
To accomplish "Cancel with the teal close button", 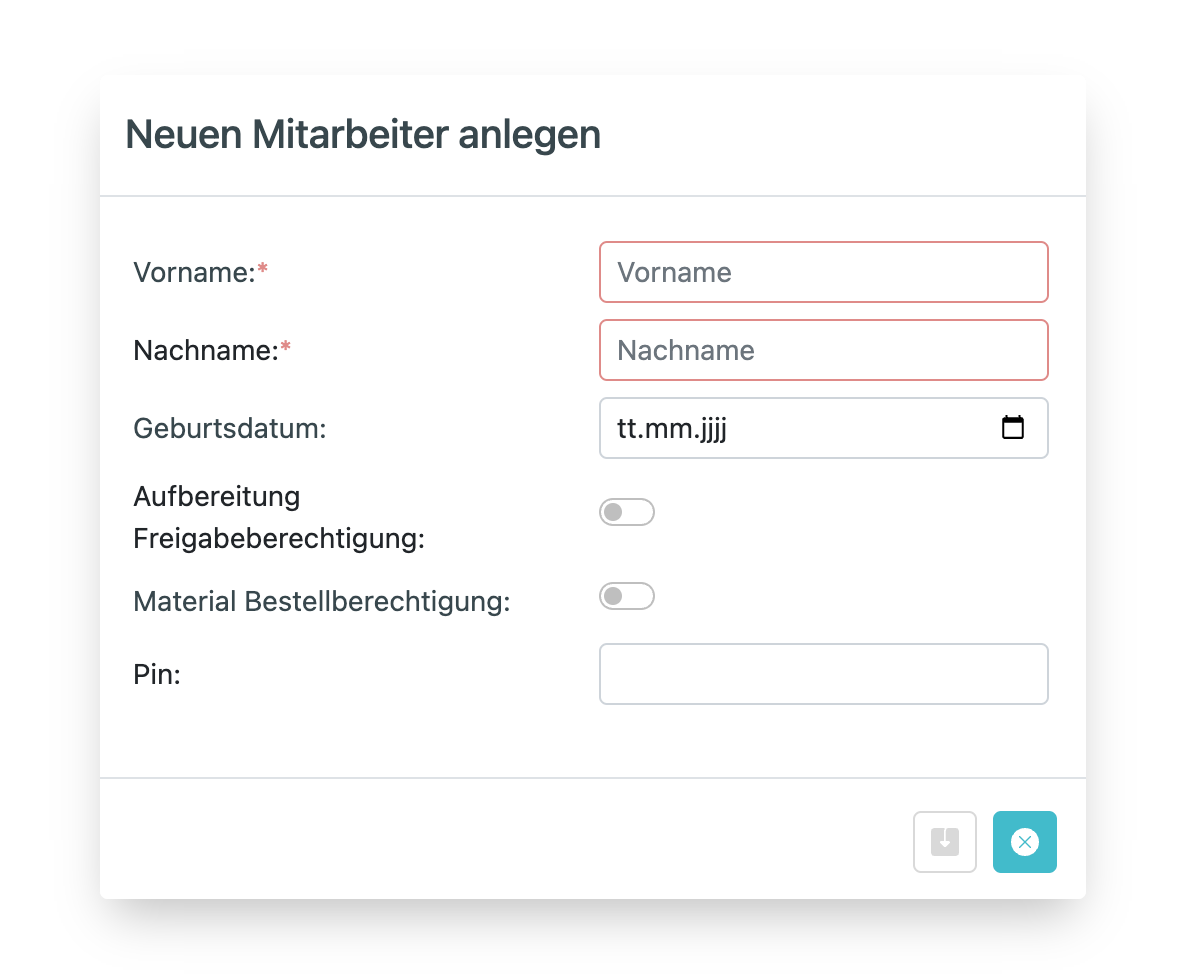I will click(x=1025, y=842).
